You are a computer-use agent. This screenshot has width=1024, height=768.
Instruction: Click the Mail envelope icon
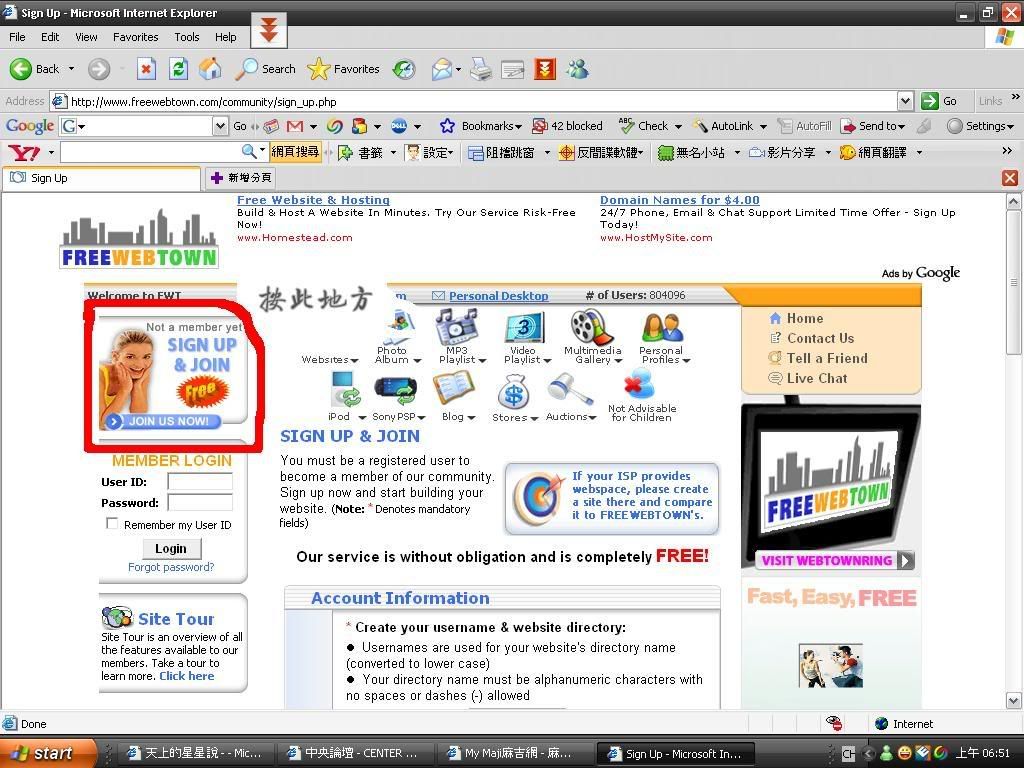pos(442,69)
